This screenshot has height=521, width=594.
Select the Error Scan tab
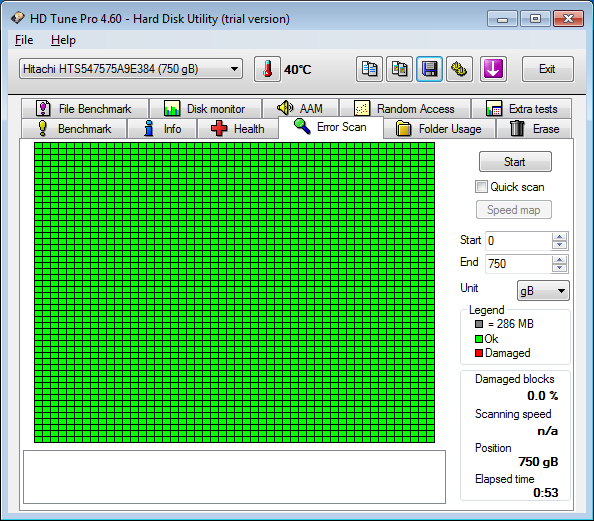[x=331, y=127]
